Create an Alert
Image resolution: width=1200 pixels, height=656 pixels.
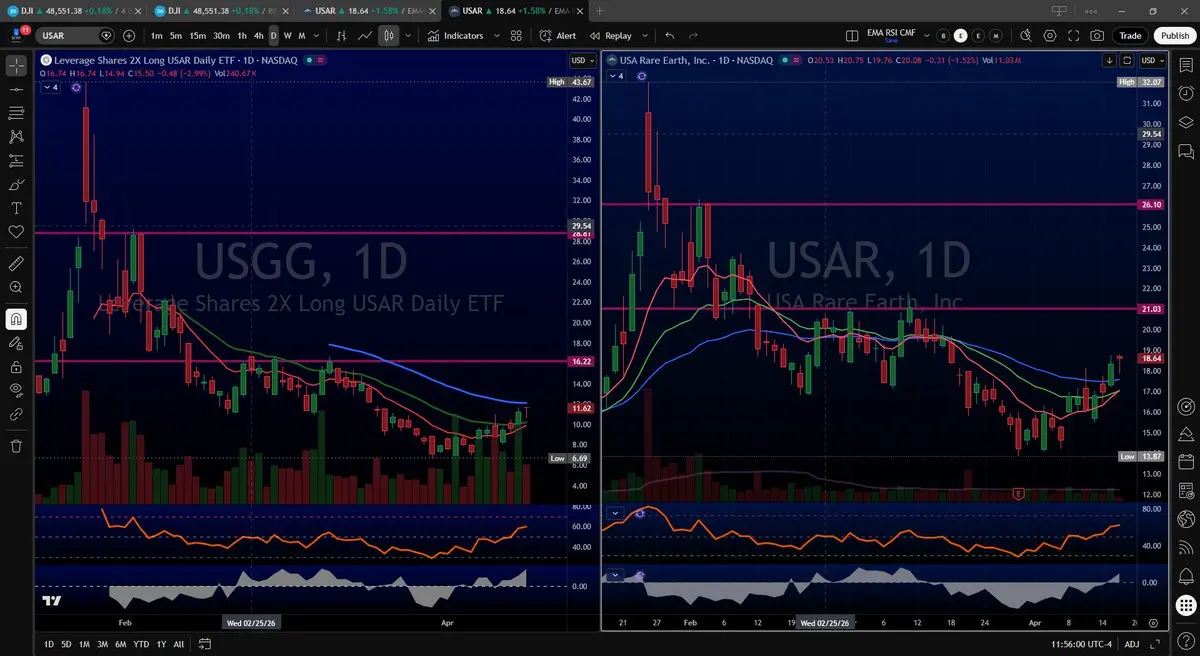[558, 36]
